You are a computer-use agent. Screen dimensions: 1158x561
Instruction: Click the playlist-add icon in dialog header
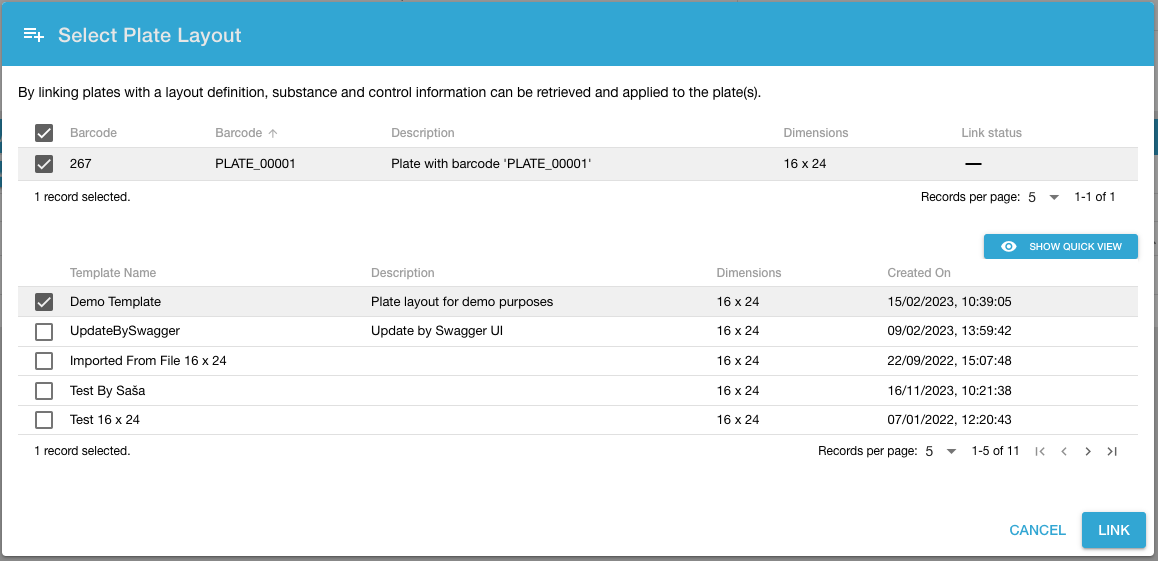34,35
